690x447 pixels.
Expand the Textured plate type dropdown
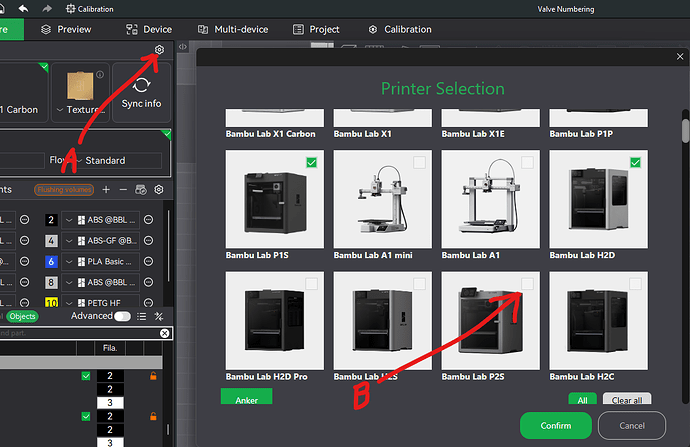pos(60,110)
